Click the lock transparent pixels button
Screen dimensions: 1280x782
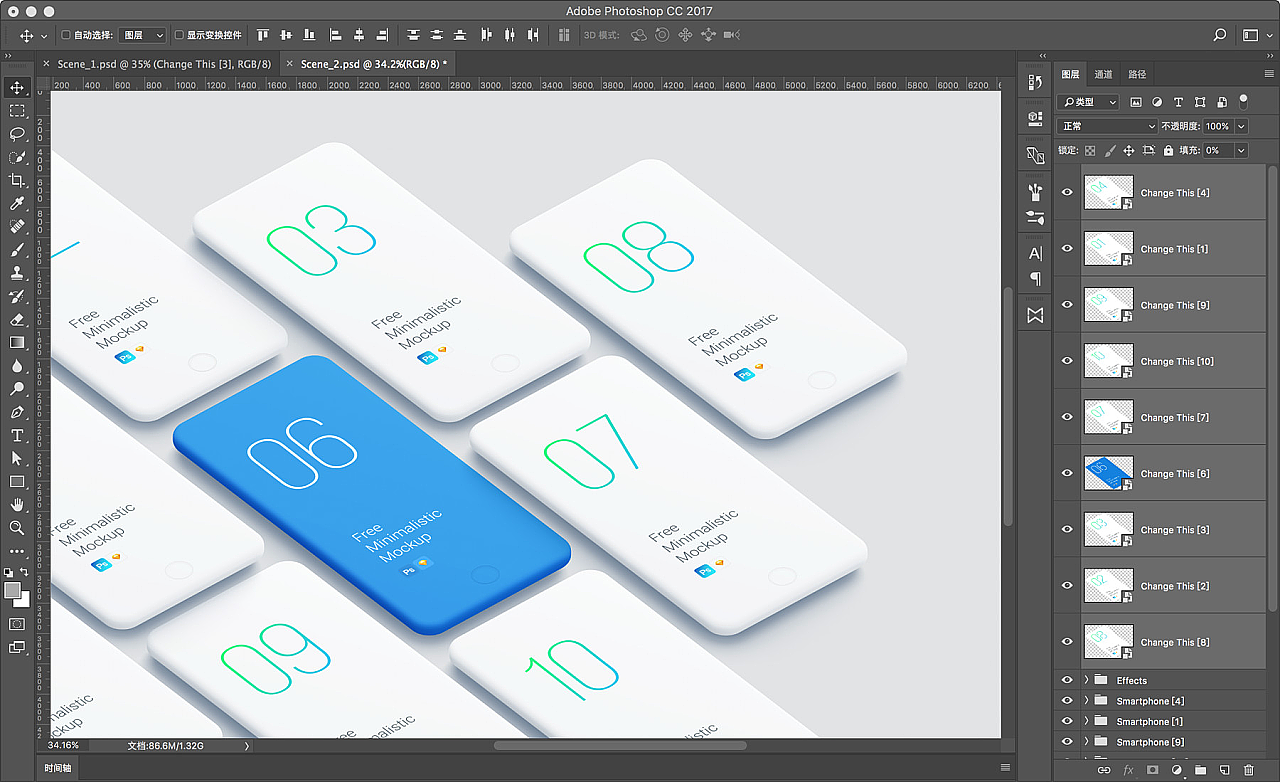[1092, 150]
